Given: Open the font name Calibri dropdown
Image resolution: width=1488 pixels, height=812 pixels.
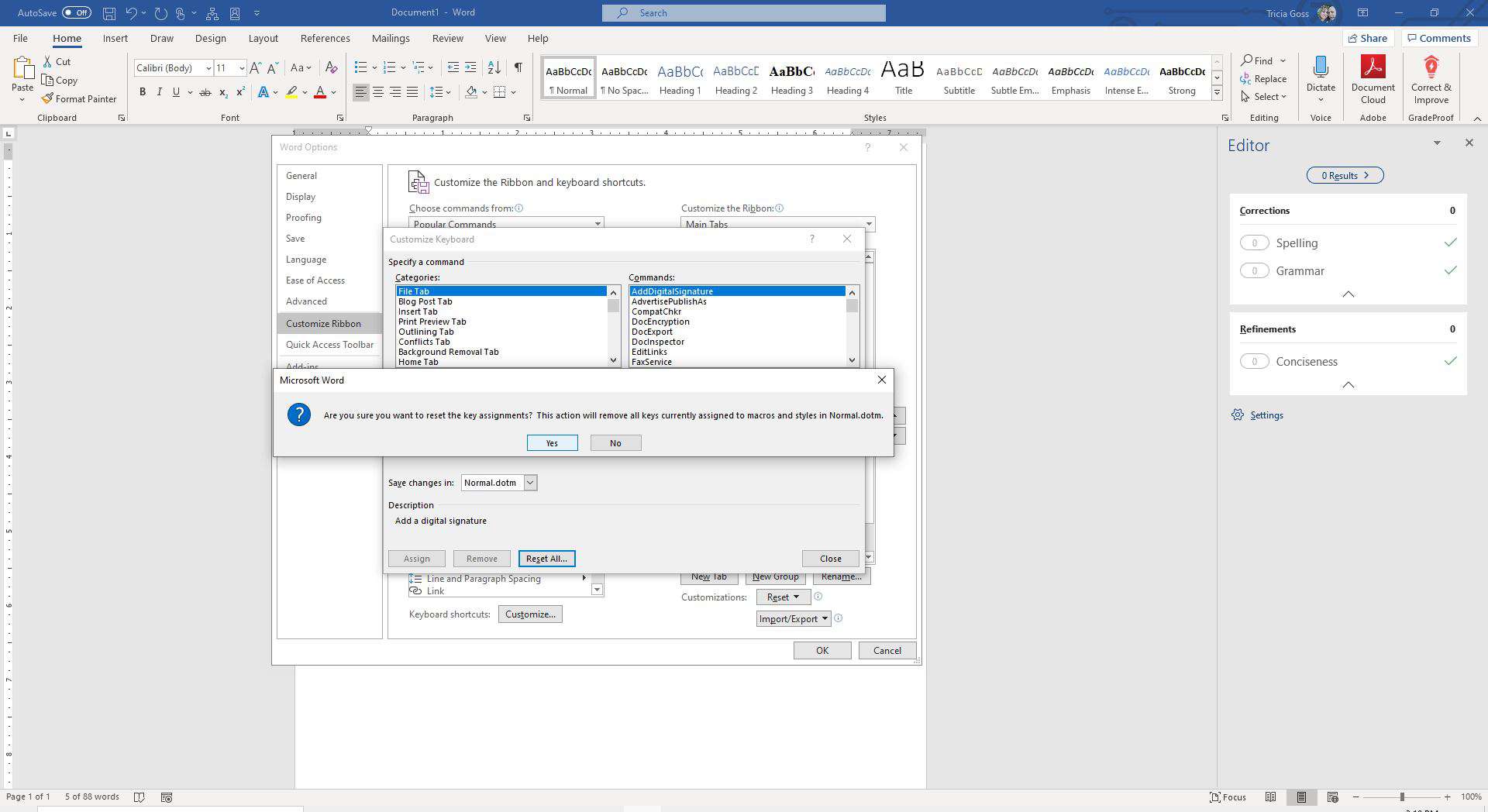Looking at the screenshot, I should (208, 68).
